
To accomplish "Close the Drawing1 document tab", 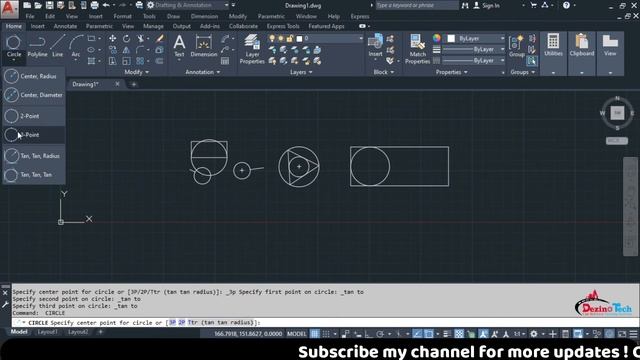I will click(x=117, y=84).
